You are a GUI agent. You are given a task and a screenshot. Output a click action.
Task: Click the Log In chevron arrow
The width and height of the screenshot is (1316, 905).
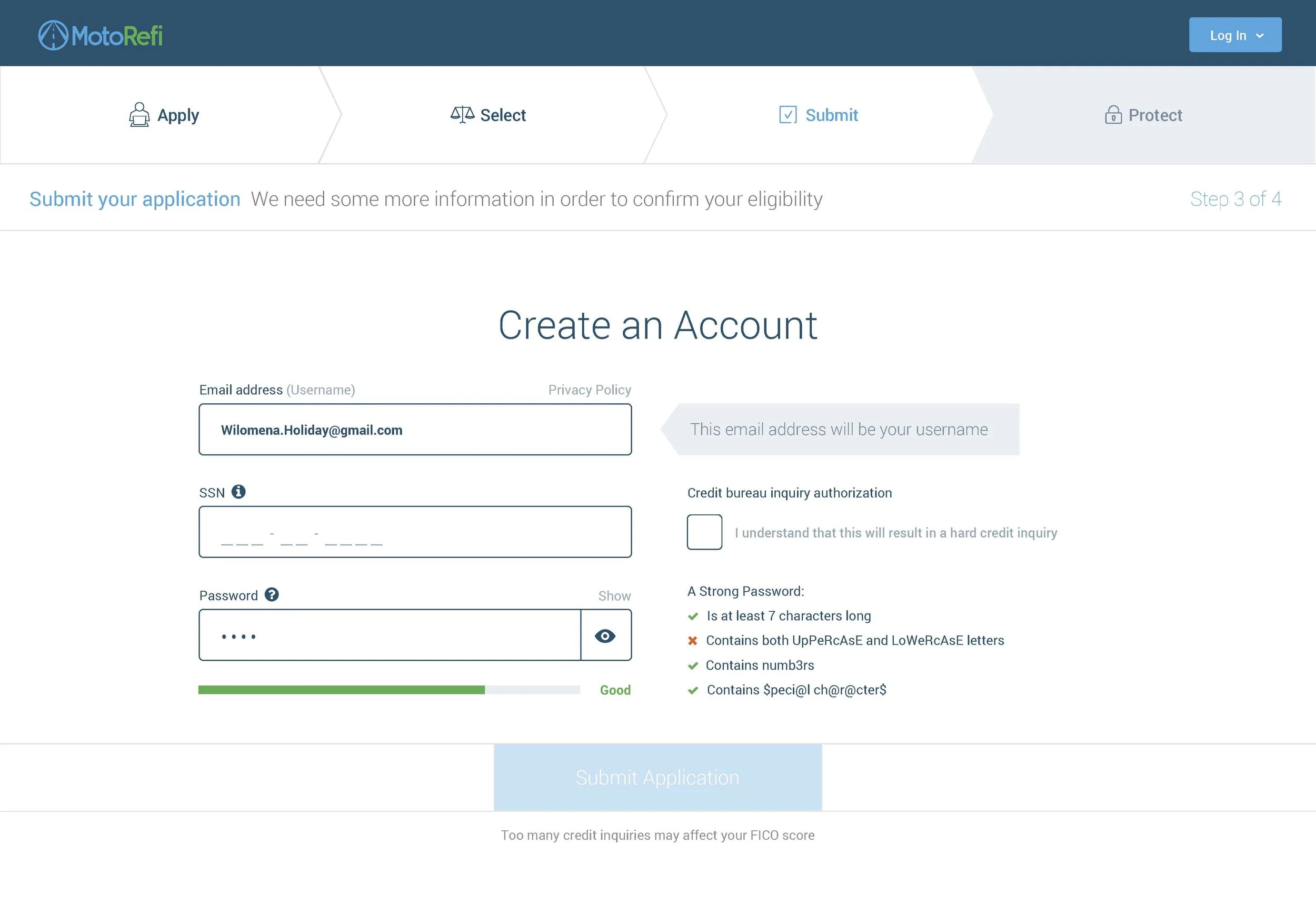(x=1260, y=36)
